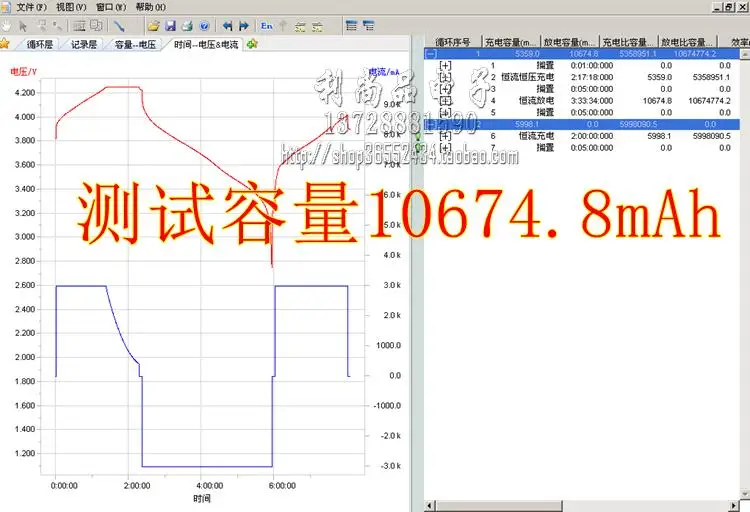Select the hand pan tool
This screenshot has height=512, width=750.
tap(6, 26)
